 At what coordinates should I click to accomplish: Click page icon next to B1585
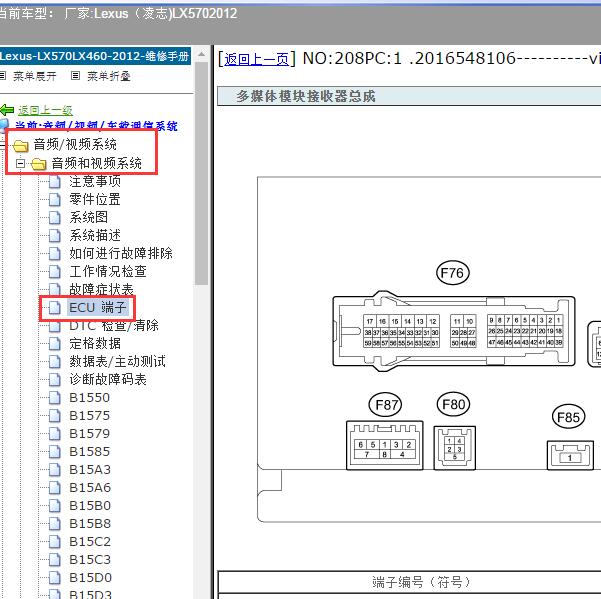55,452
